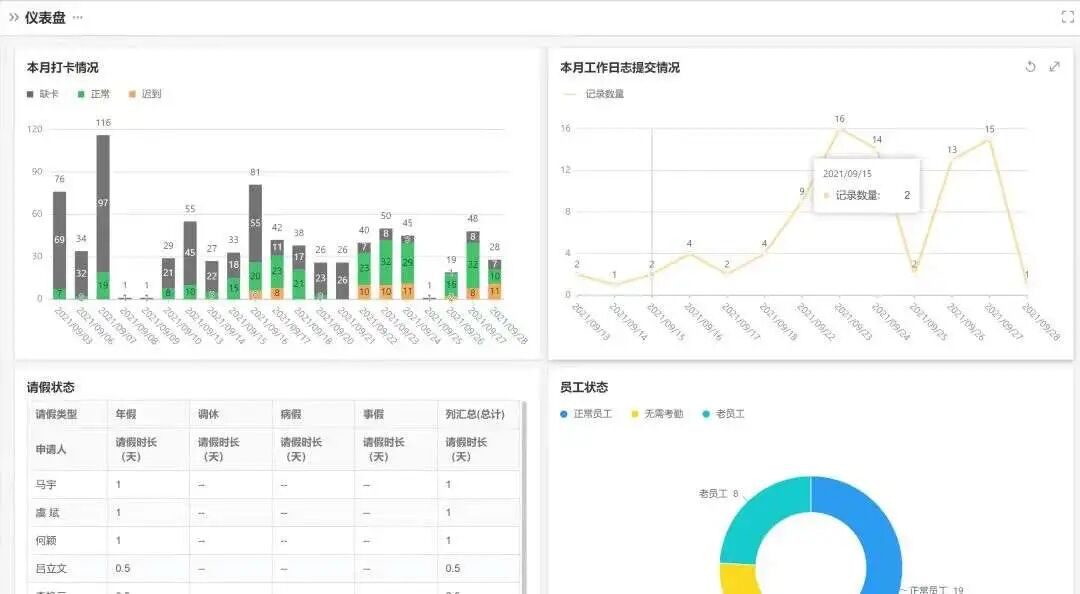Screen dimensions: 1080x594
Task: Enlarge the 本月工作日志提交情况 chart
Action: [x=1054, y=67]
